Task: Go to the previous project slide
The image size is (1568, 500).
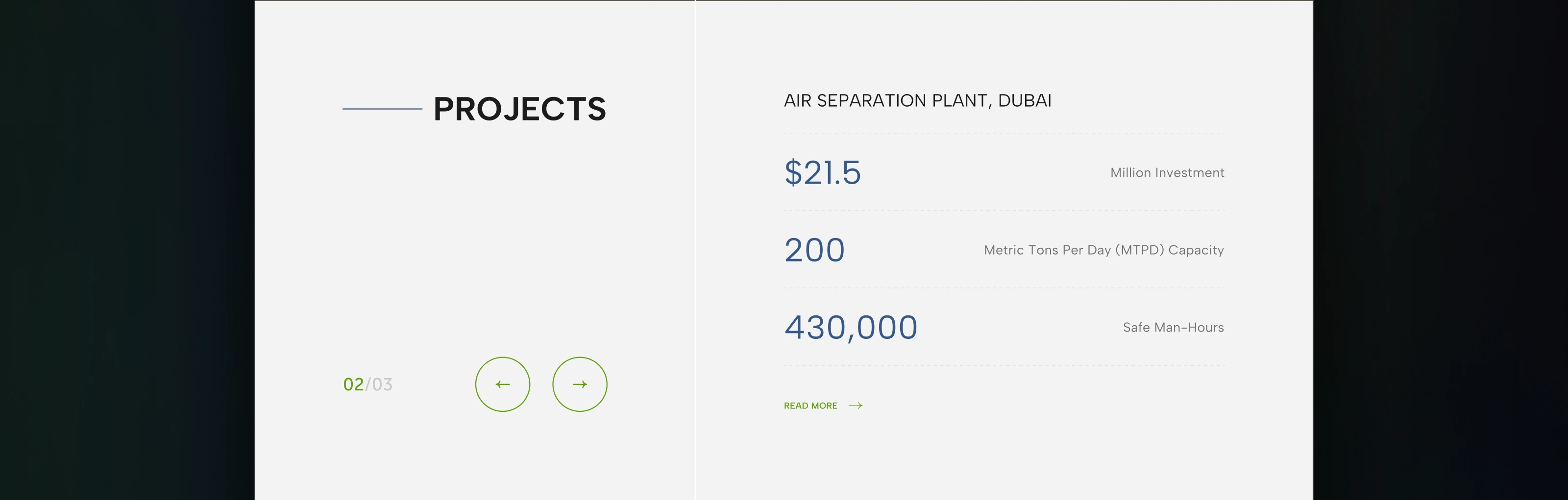Action: coord(502,384)
